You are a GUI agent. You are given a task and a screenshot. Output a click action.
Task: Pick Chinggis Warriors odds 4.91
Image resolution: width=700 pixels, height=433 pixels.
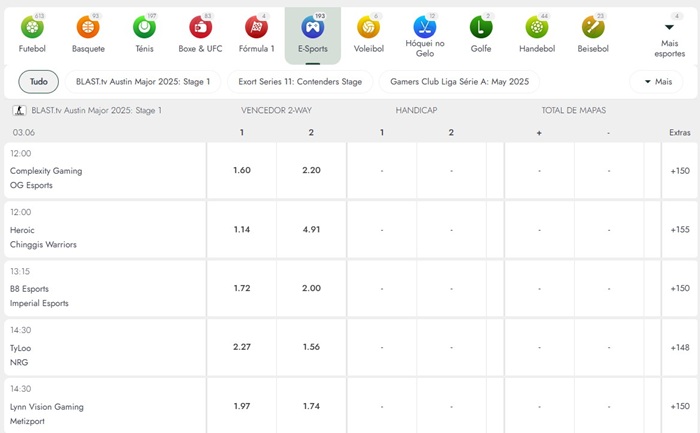click(x=311, y=229)
